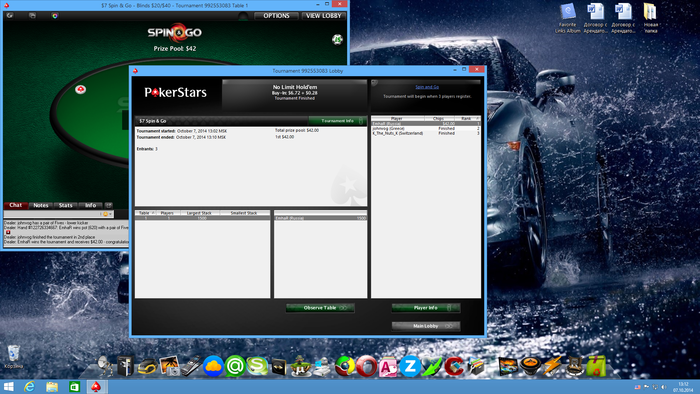Open File Explorer from taskbar
Viewport: 700px width, 394px height.
coord(52,387)
